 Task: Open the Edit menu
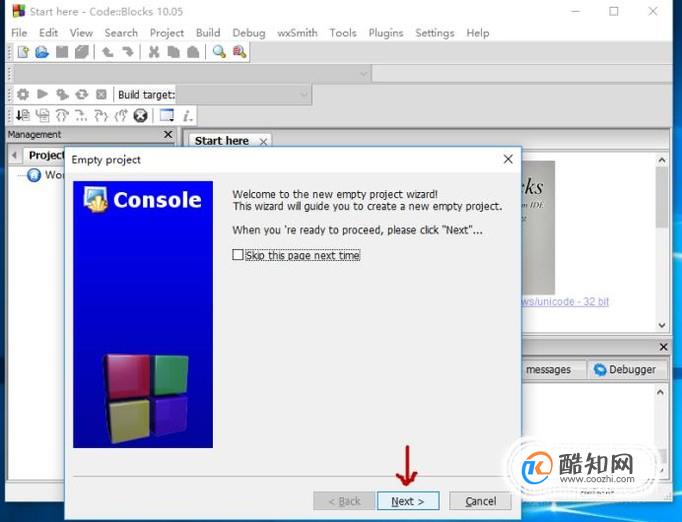pyautogui.click(x=48, y=33)
